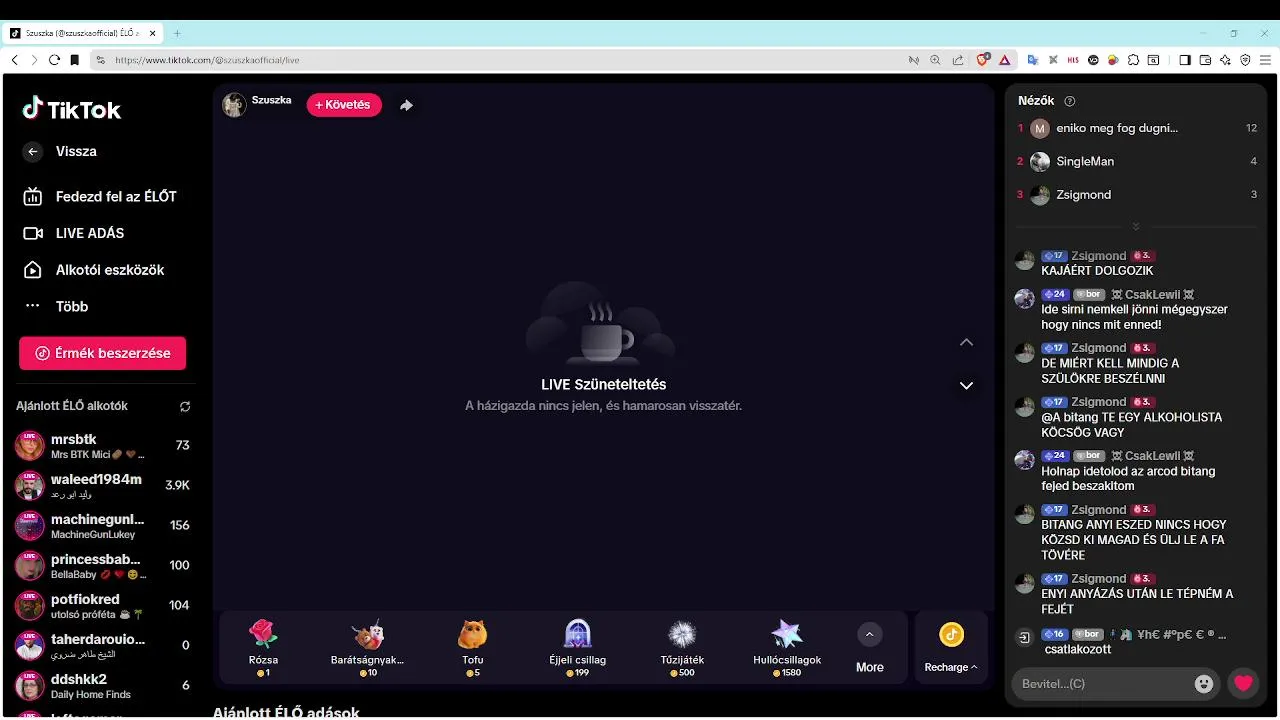The width and height of the screenshot is (1280, 720).
Task: Open the Recharge coins menu
Action: click(951, 648)
